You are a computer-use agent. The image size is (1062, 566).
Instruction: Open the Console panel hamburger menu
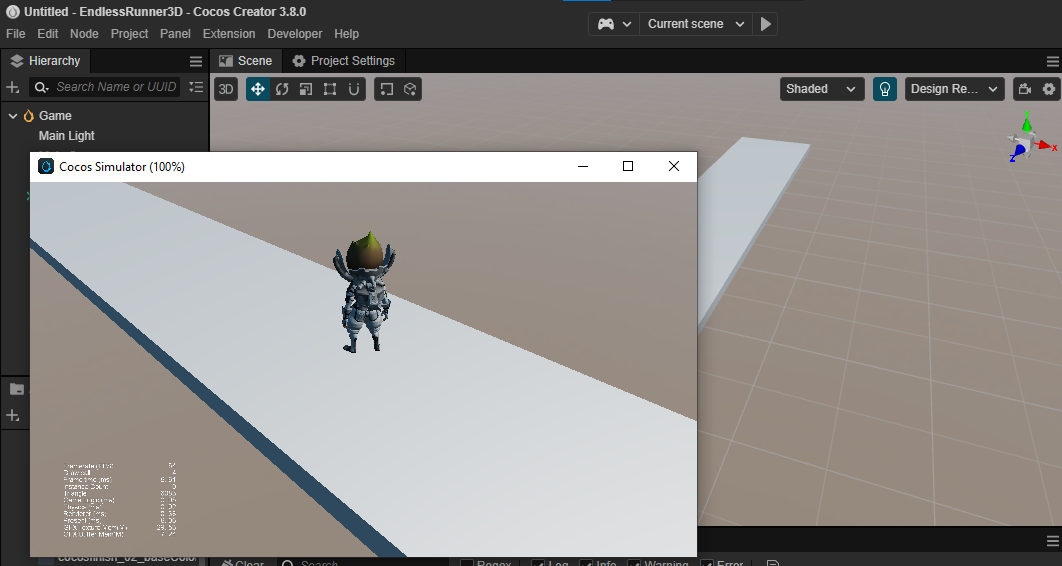pos(1053,540)
